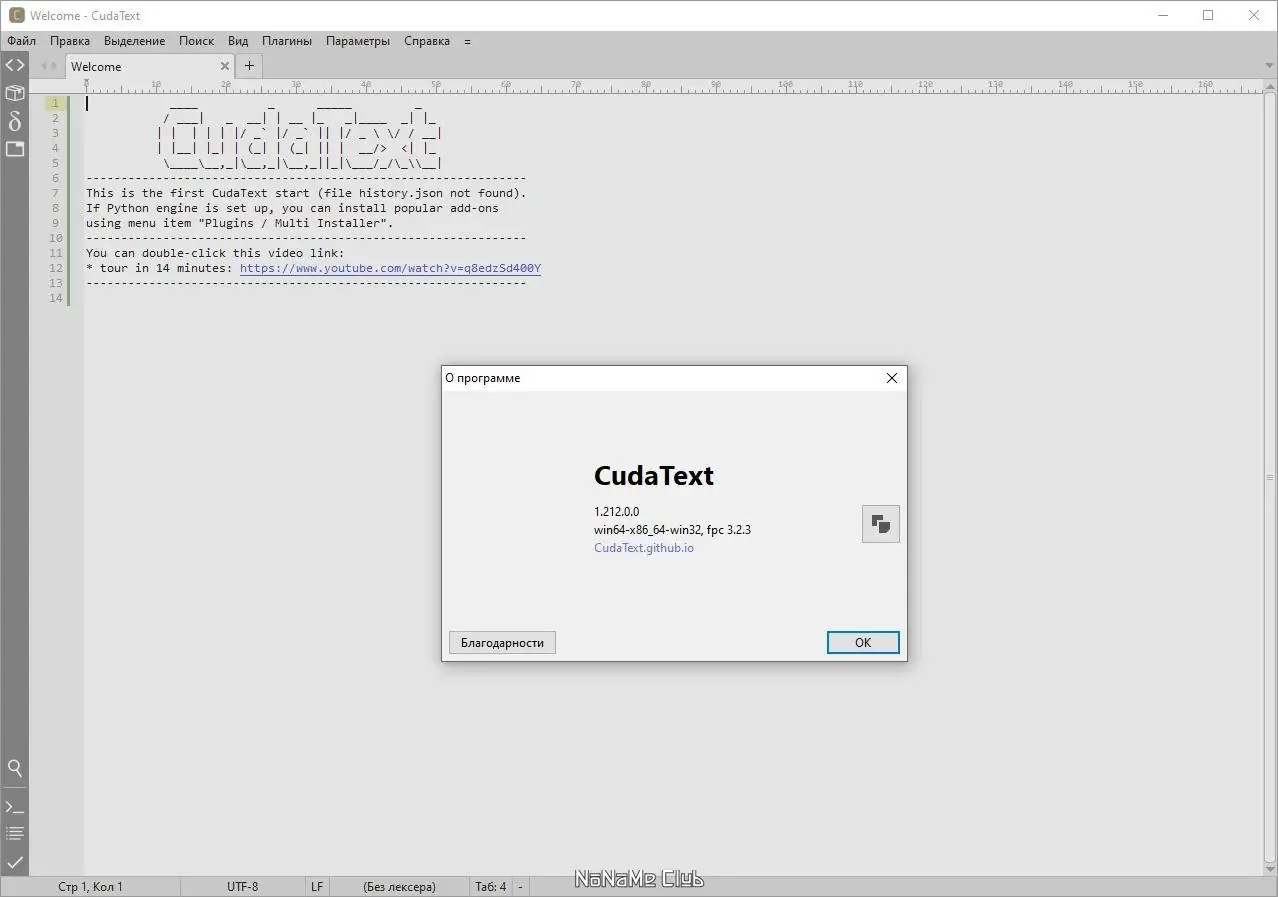Copy version info with the copy icon

click(881, 524)
